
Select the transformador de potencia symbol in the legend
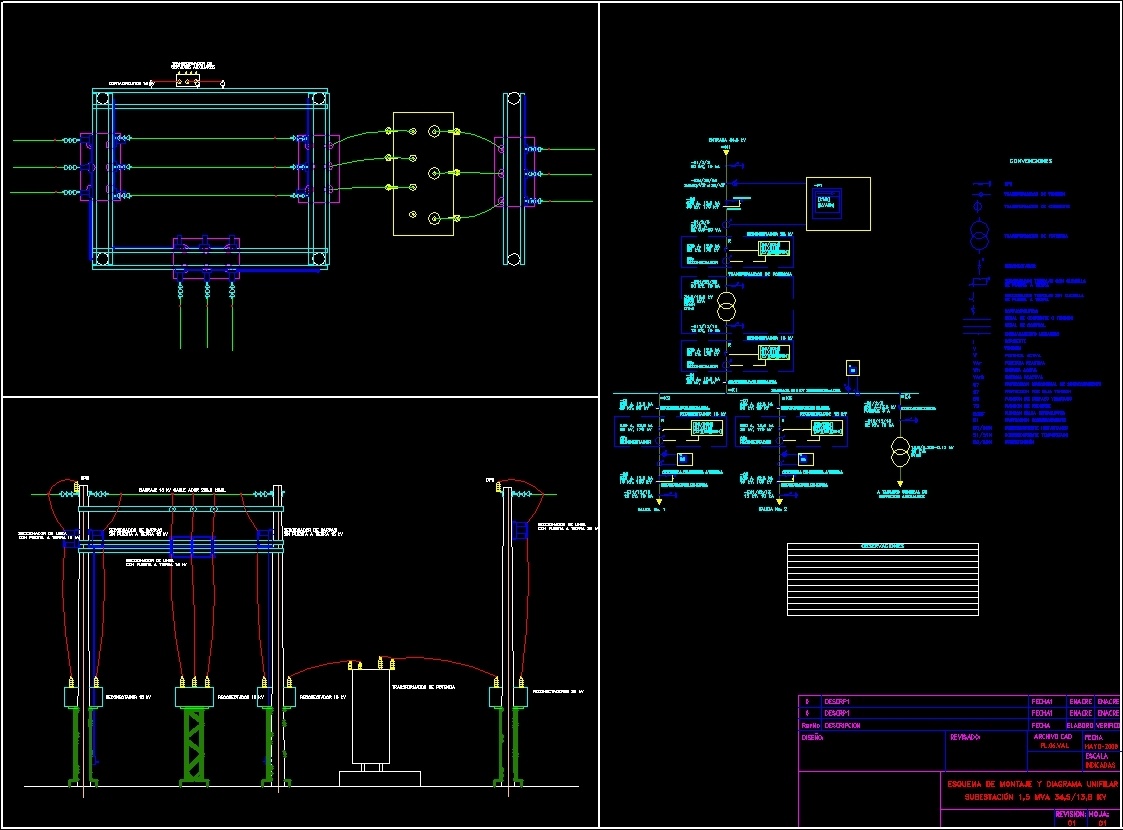coord(979,234)
